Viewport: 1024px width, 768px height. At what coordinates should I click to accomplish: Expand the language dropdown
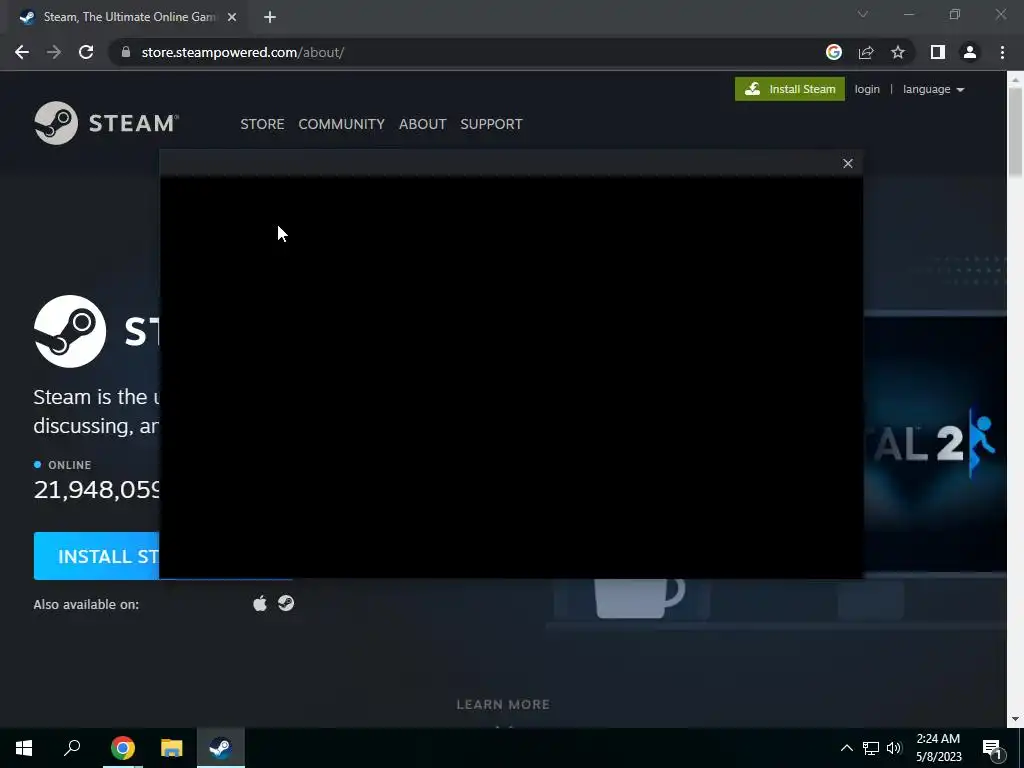click(x=933, y=89)
